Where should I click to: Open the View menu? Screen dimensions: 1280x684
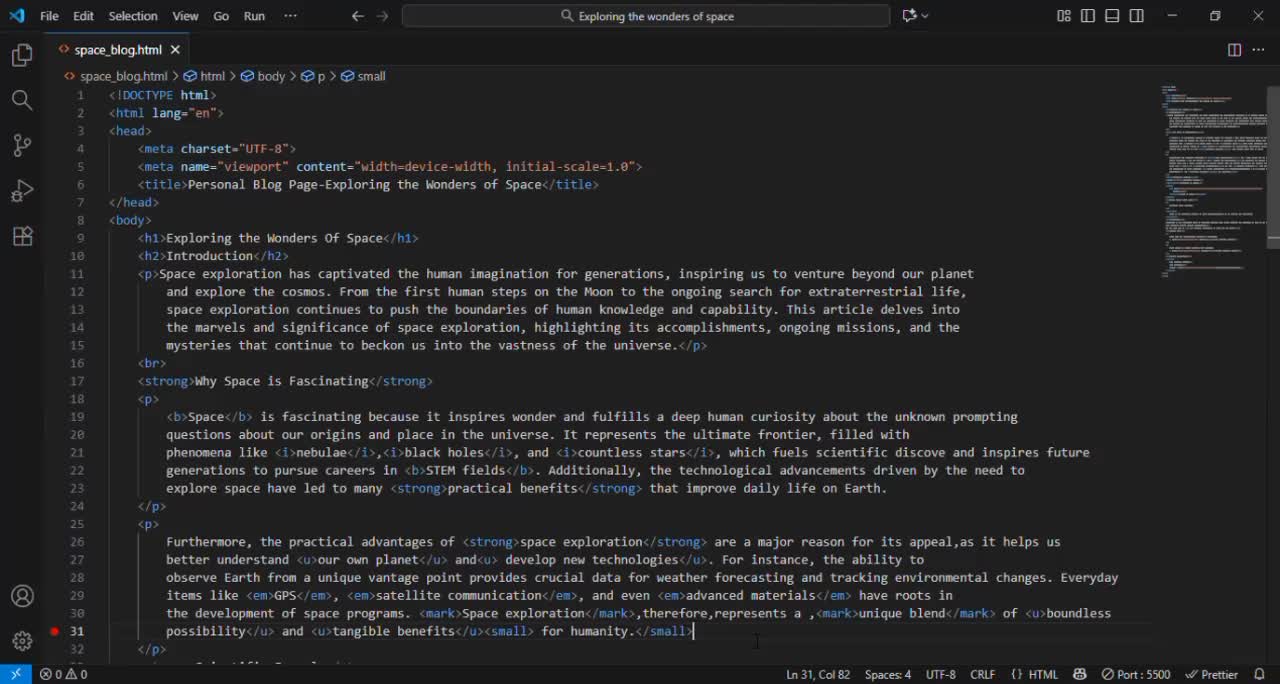click(x=185, y=16)
